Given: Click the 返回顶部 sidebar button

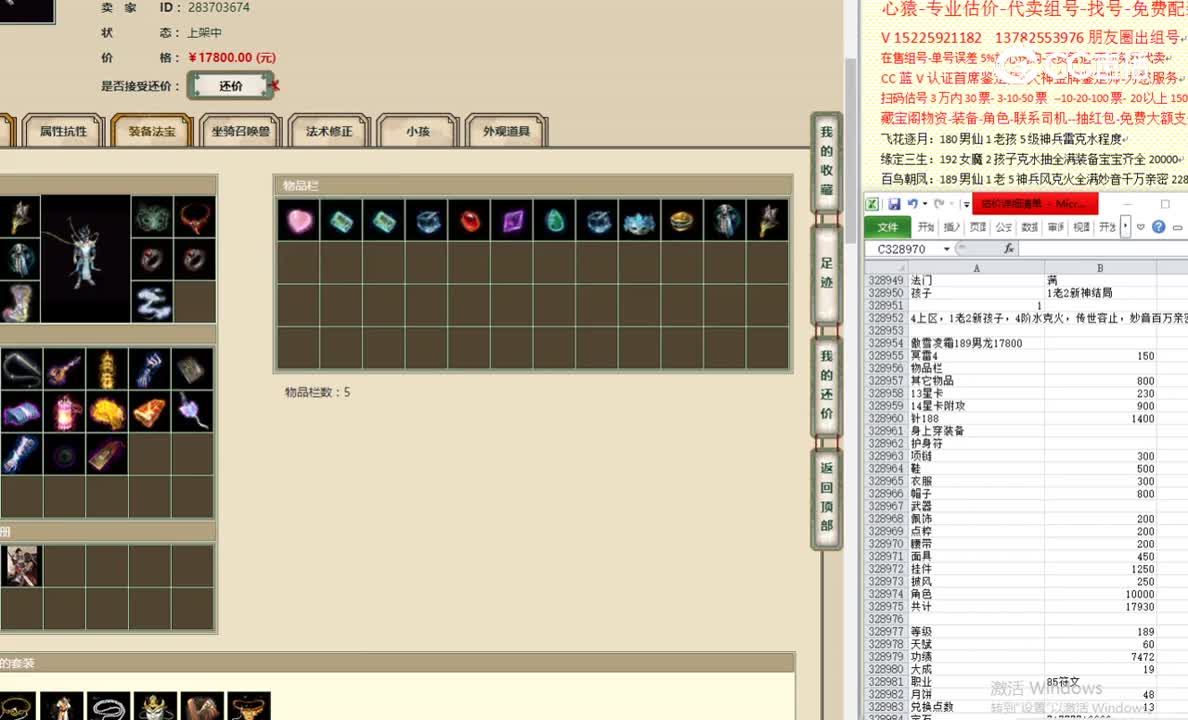Looking at the screenshot, I should pyautogui.click(x=825, y=497).
